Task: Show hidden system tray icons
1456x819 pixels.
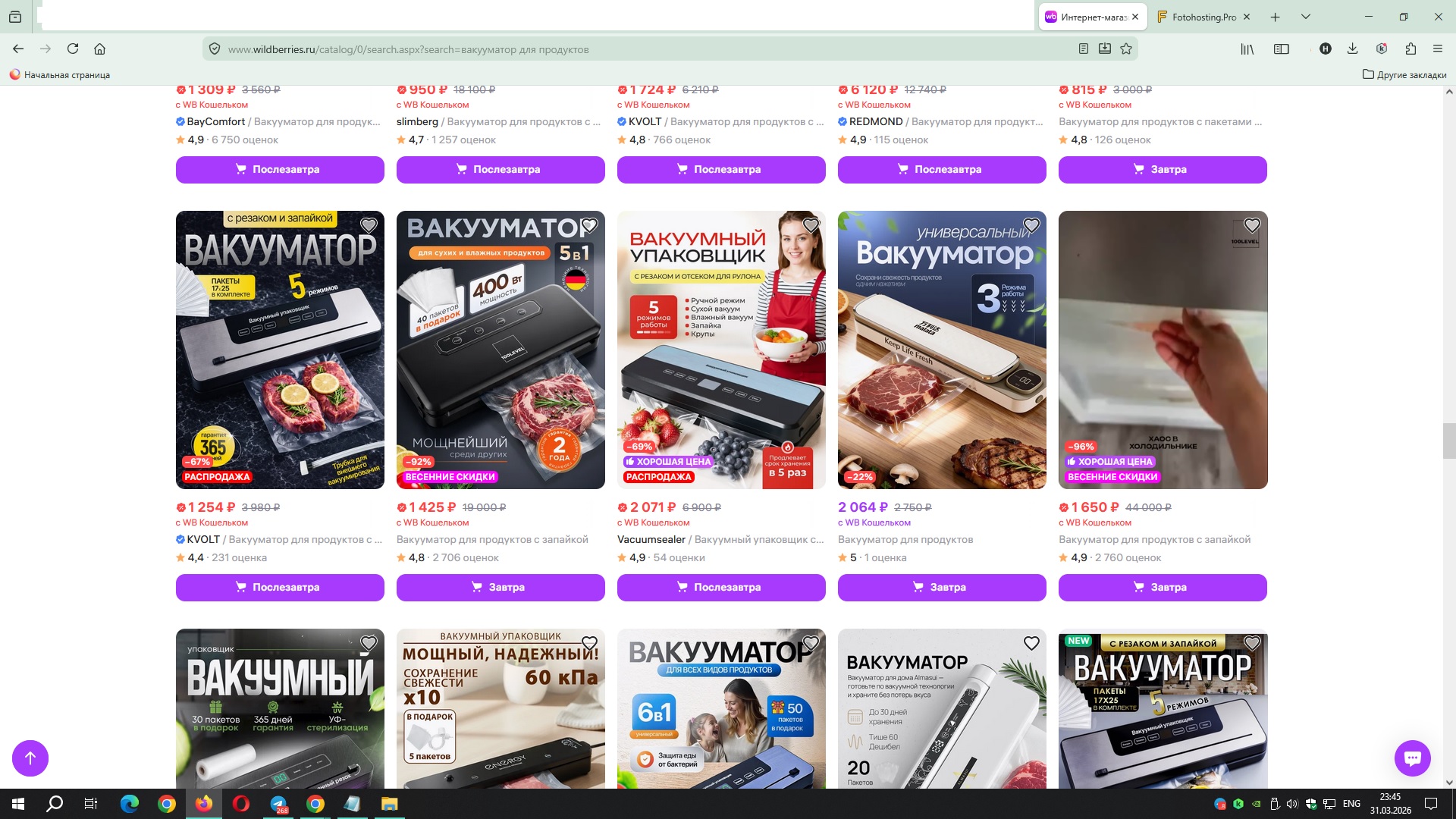Action: 1201,804
